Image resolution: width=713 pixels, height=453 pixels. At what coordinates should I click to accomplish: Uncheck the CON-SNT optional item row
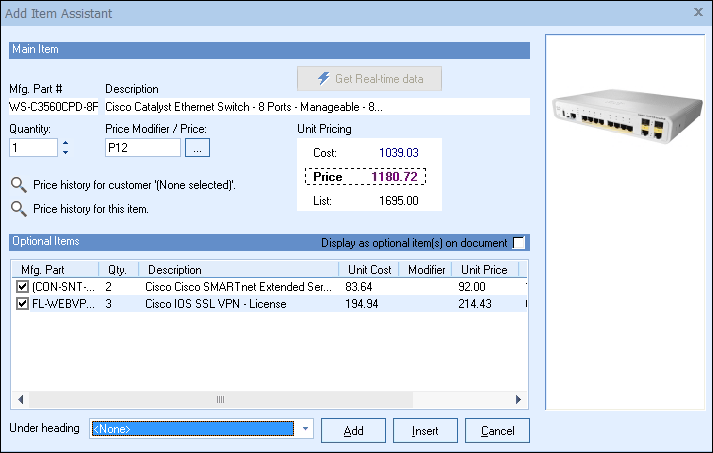[23, 287]
